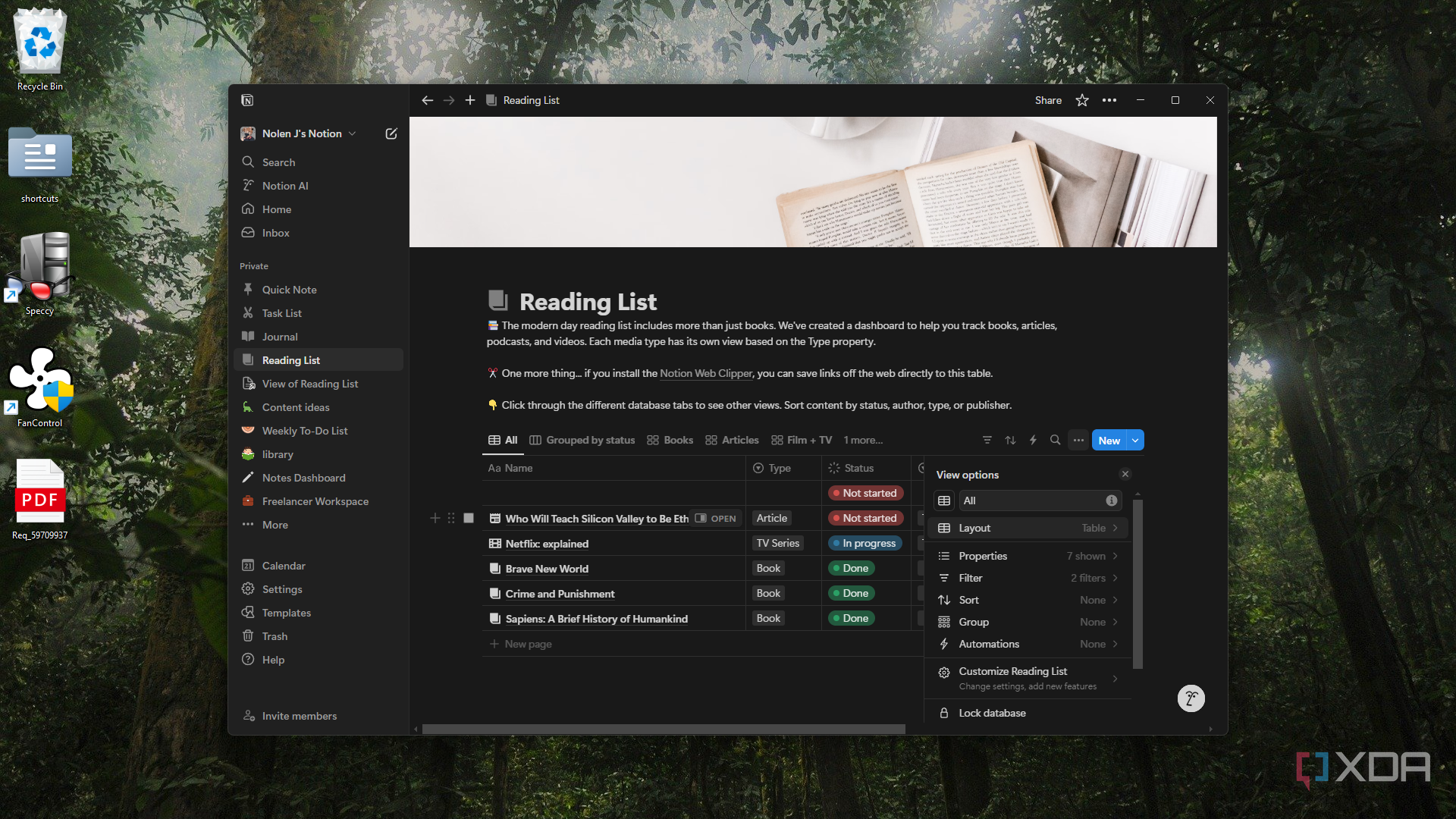Create a new page with compose icon
Screen dimensions: 1456x819
(391, 133)
